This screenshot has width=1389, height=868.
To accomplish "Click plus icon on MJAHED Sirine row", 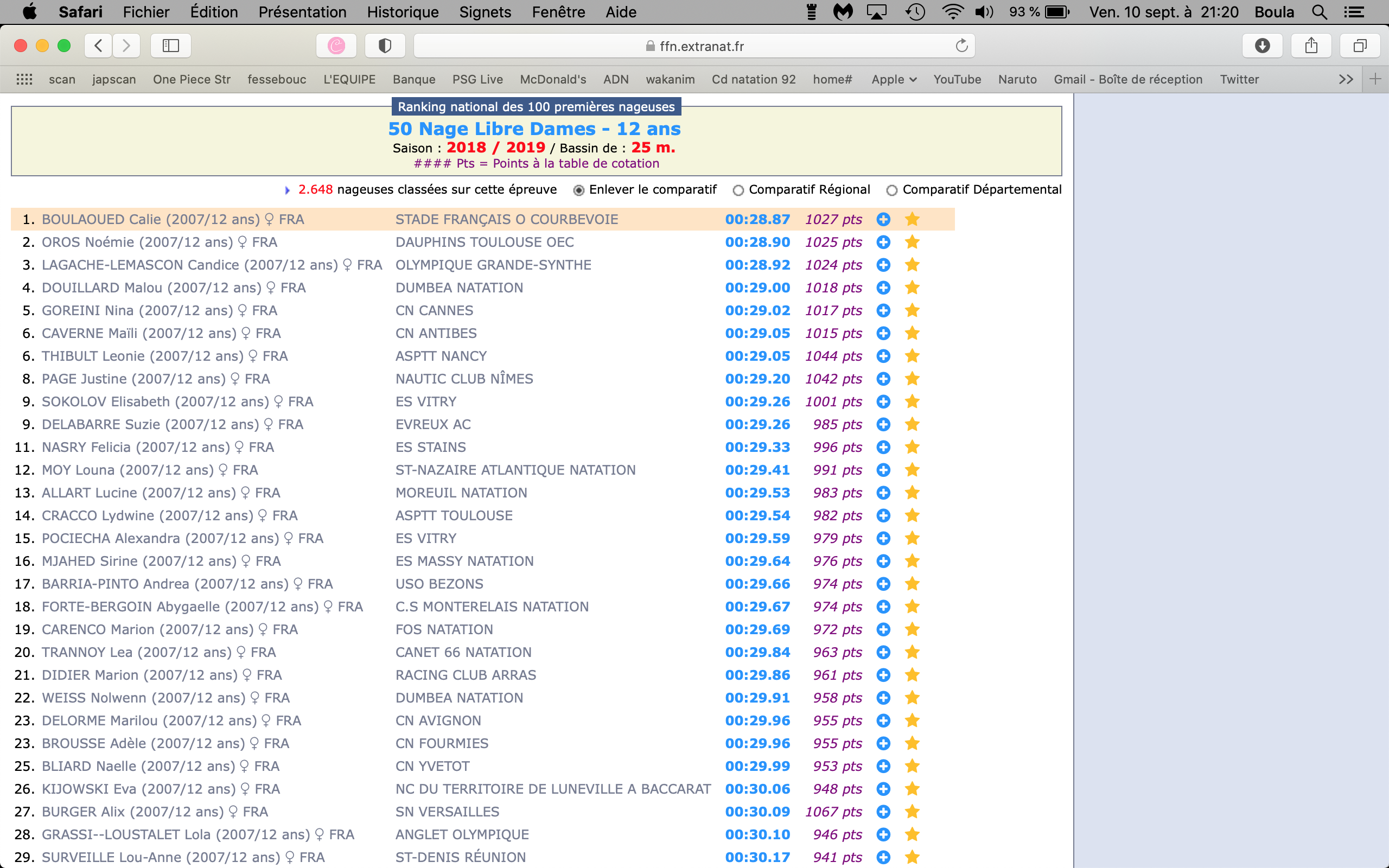I will [883, 561].
